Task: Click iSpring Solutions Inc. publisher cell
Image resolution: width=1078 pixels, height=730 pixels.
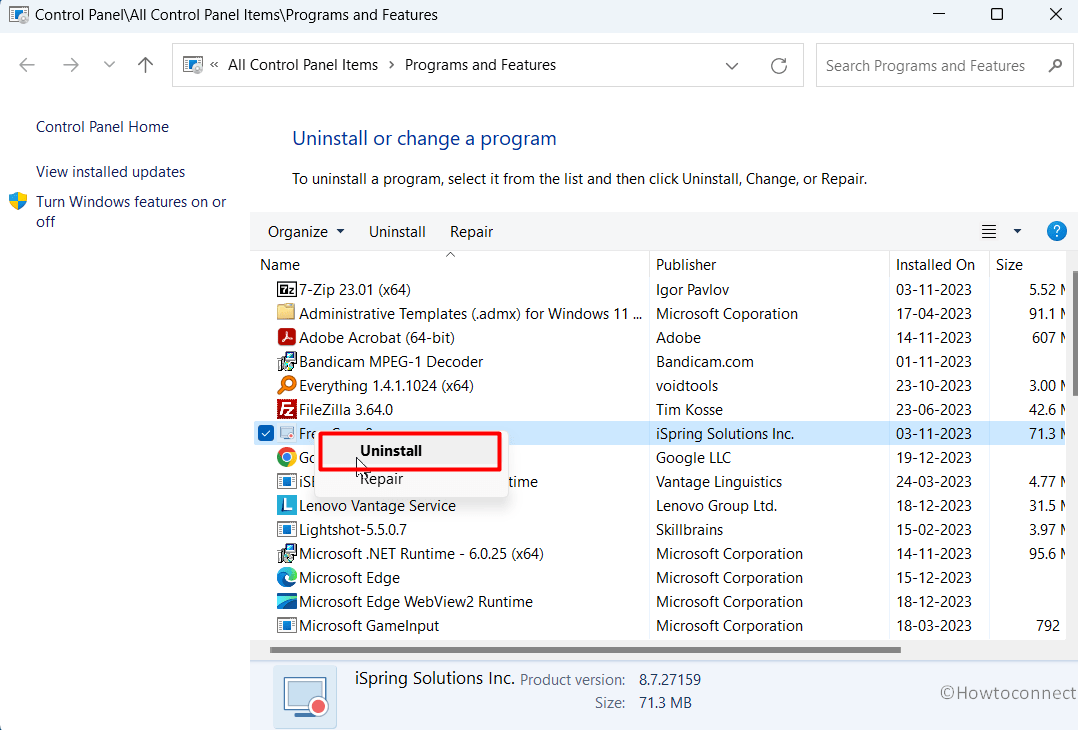Action: [x=725, y=433]
